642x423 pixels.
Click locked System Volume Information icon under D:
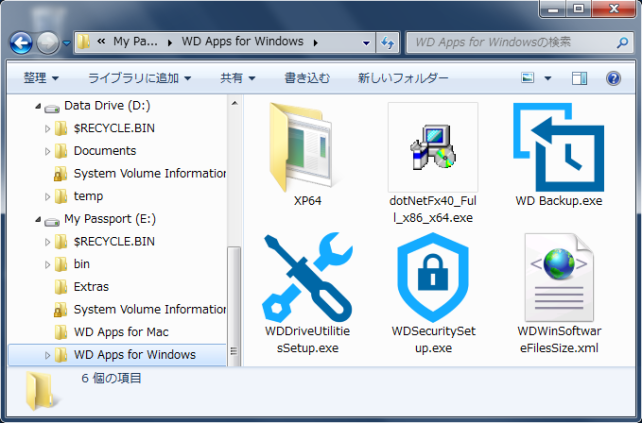tap(61, 174)
